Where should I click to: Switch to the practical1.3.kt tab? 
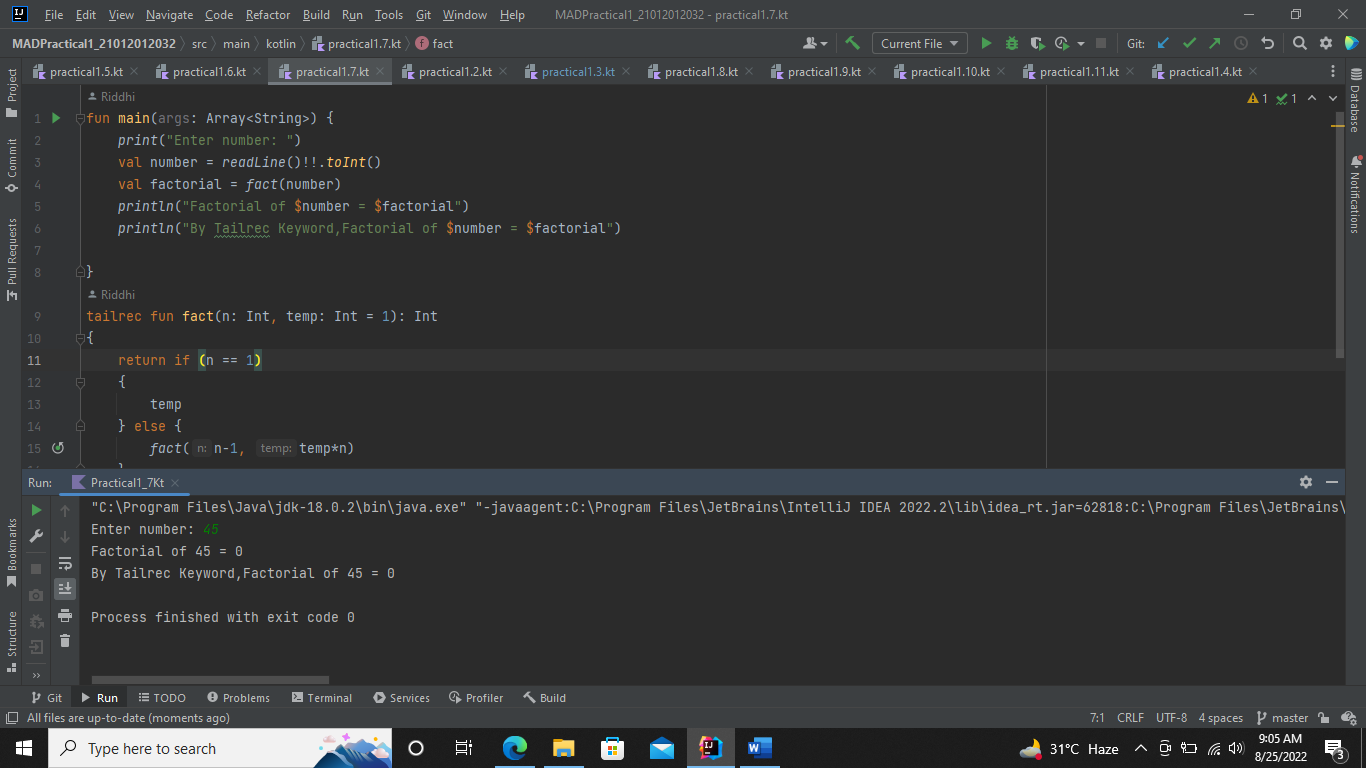coord(577,71)
